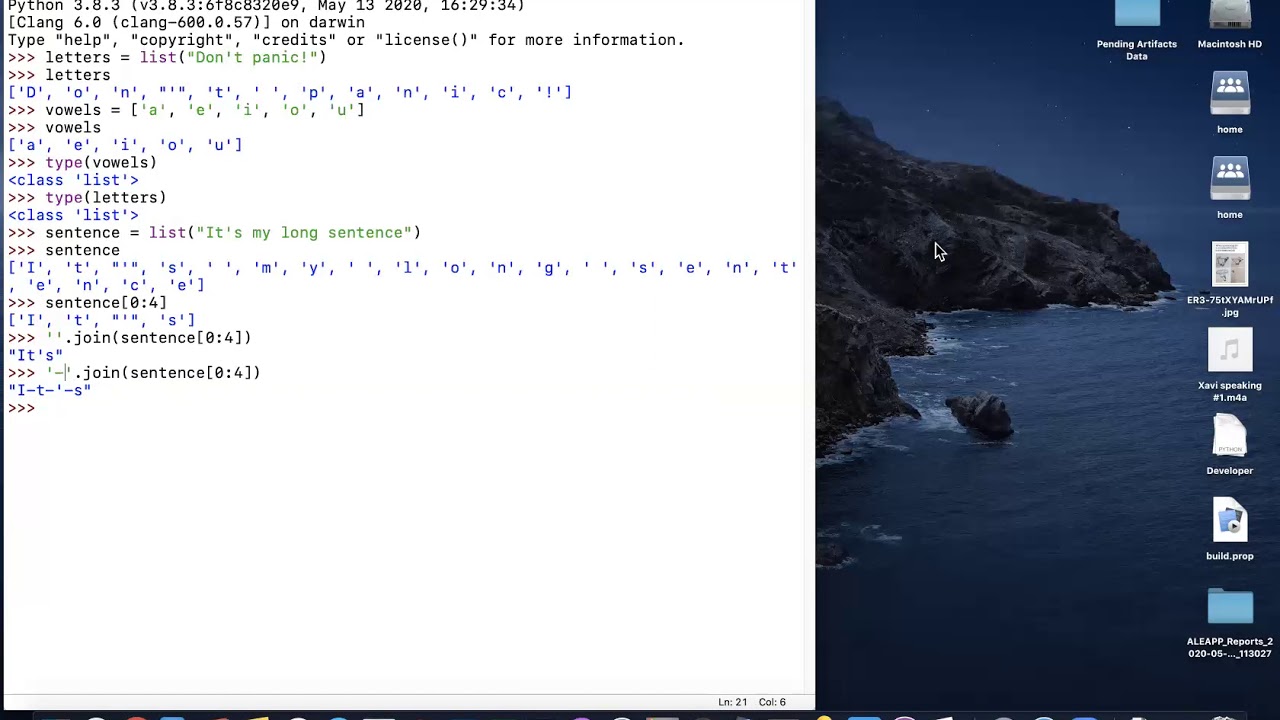Click the ''.join(sentence[0:4]) command line
This screenshot has height=720, width=1280.
tap(130, 338)
